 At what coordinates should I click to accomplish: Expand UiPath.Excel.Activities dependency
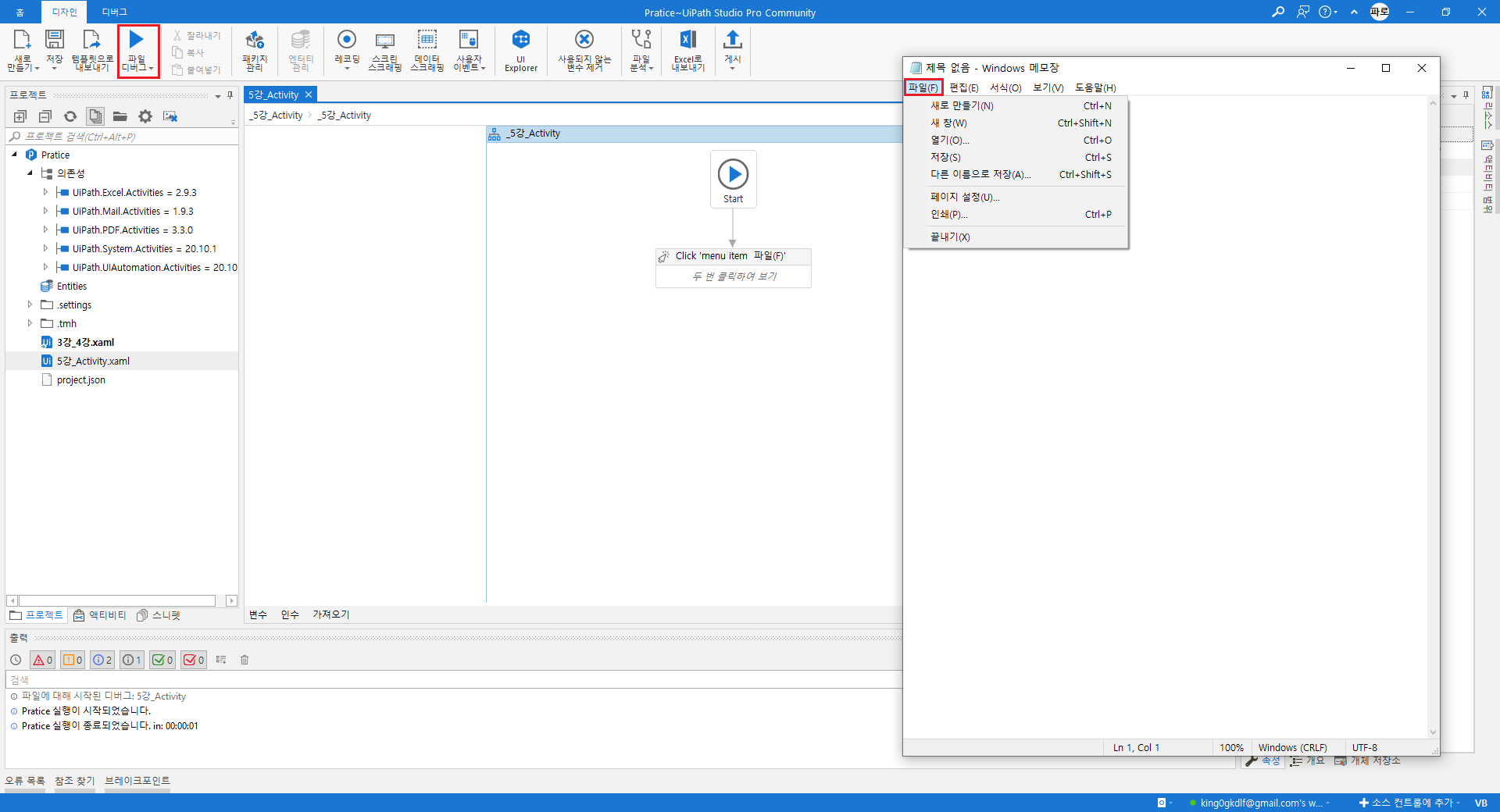coord(45,192)
